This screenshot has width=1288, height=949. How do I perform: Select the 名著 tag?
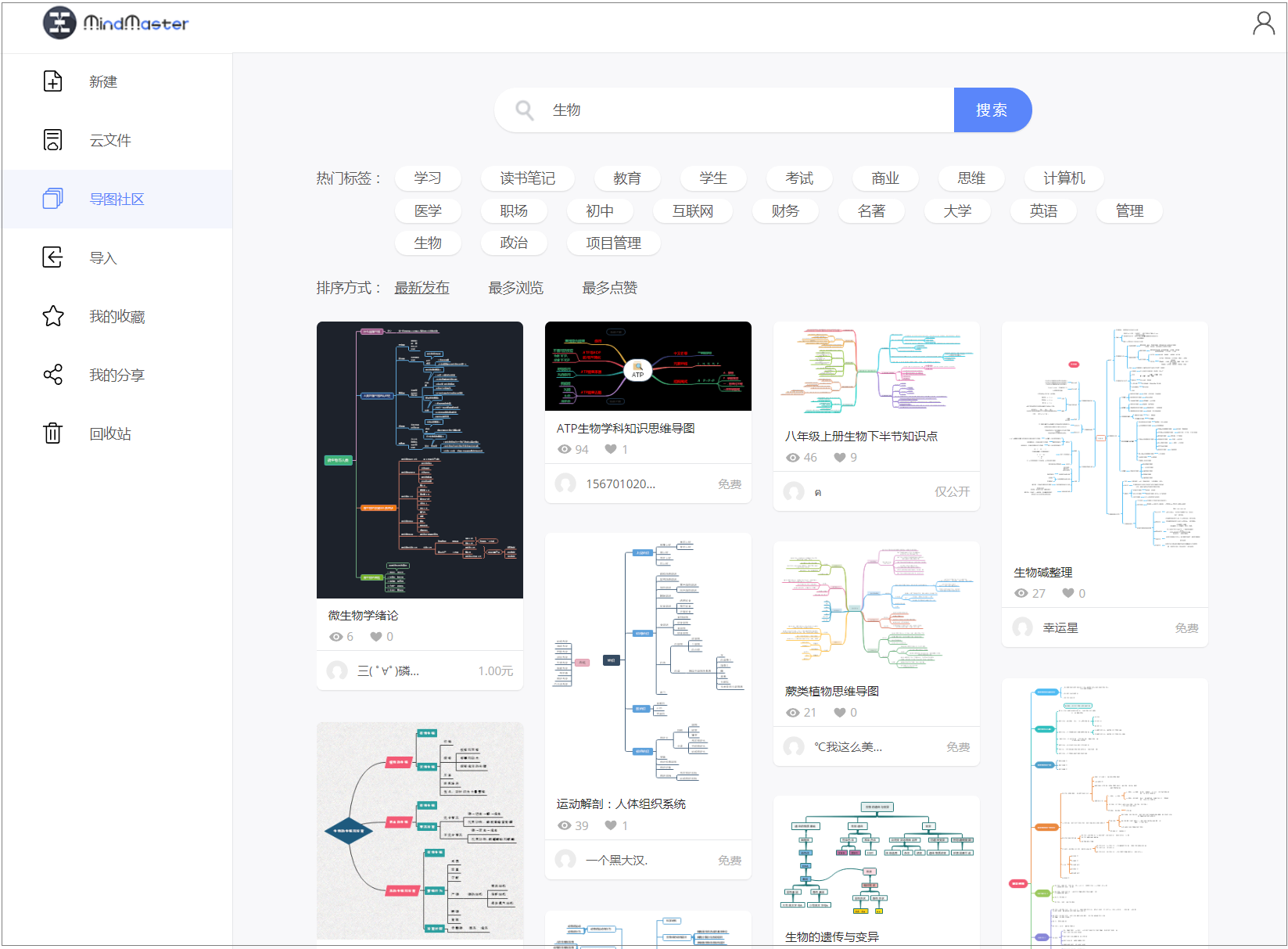[x=871, y=210]
